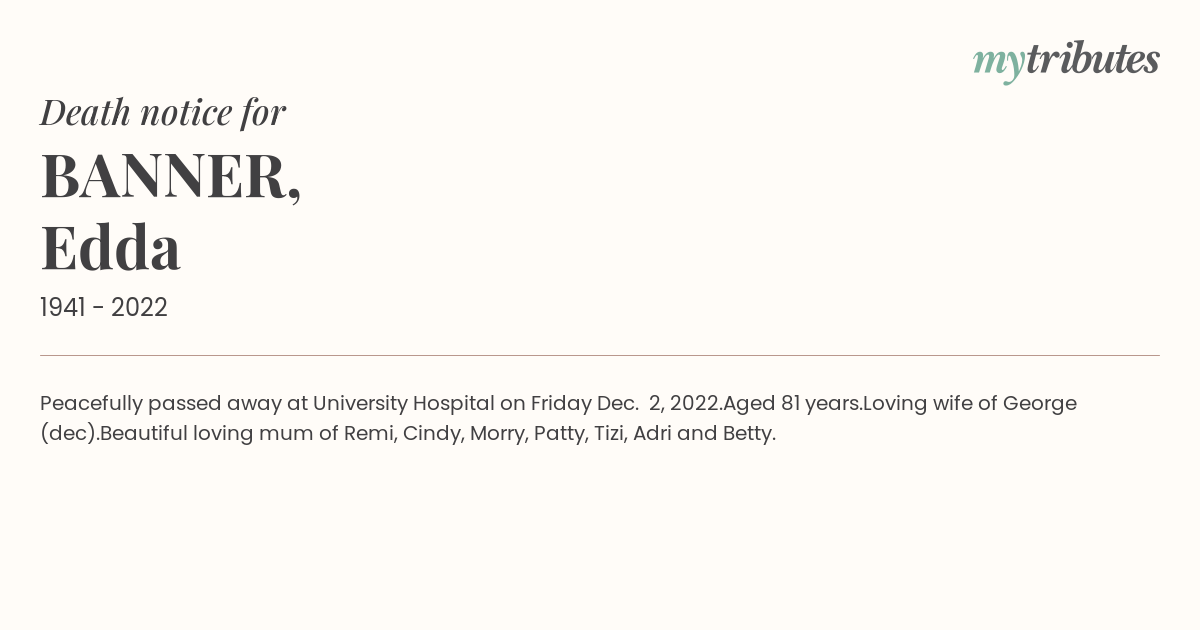This screenshot has height=630, width=1200.
Task: Click the mytributes logo
Action: tap(1066, 61)
